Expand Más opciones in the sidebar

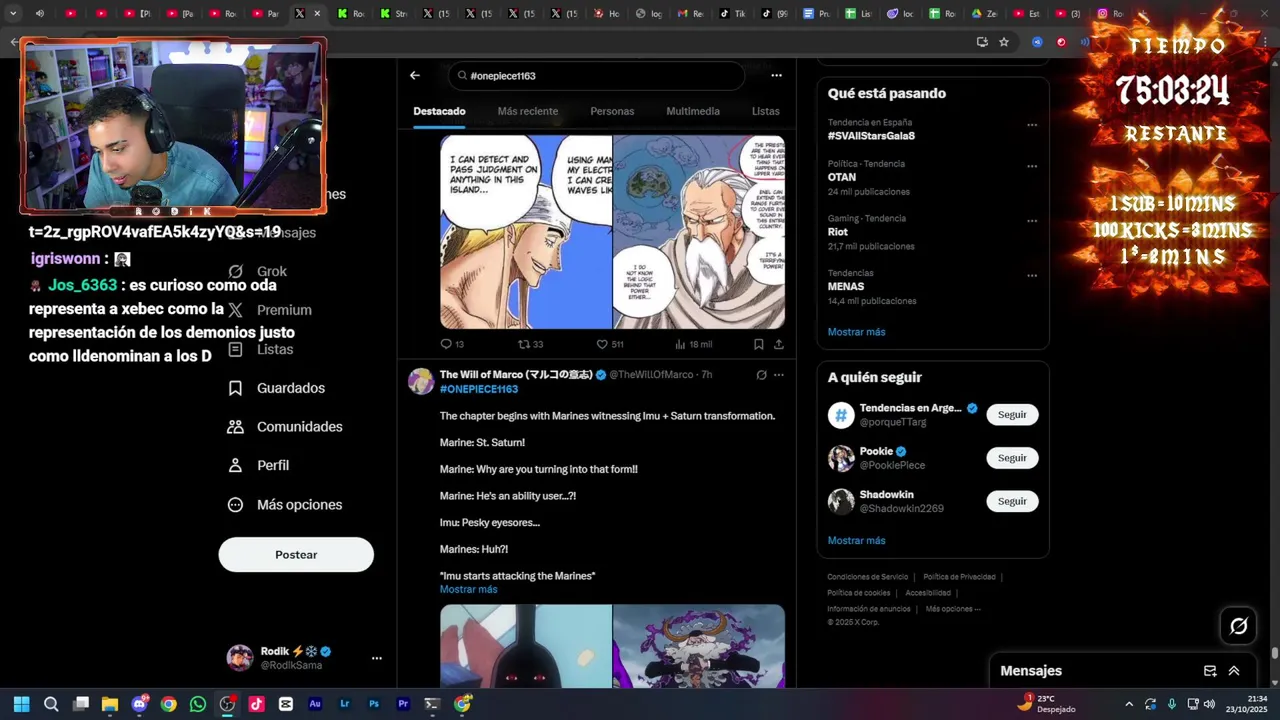[x=285, y=505]
